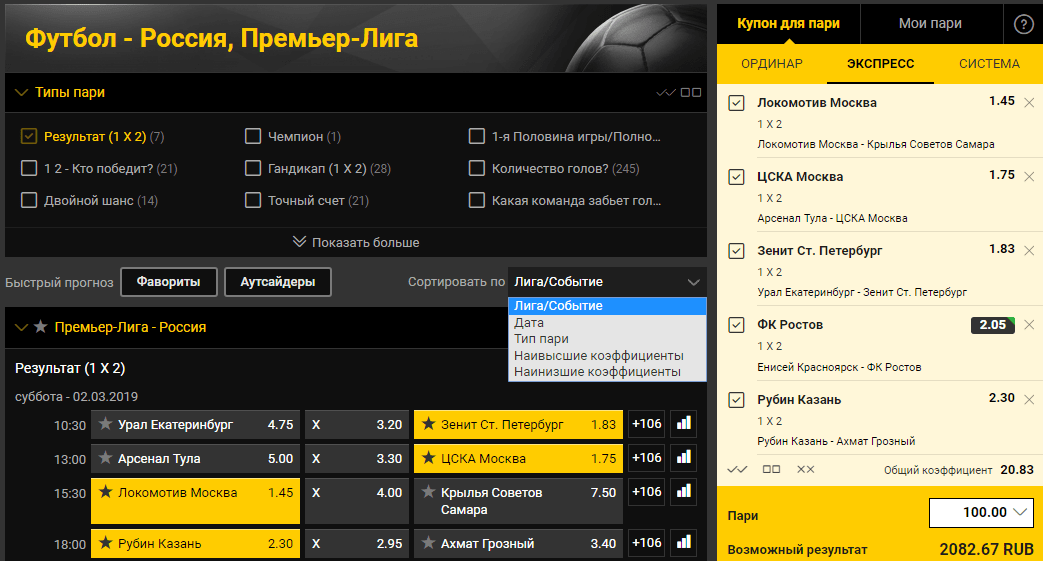Click the star icon beside Премьер-Лига - Россия

click(41, 327)
